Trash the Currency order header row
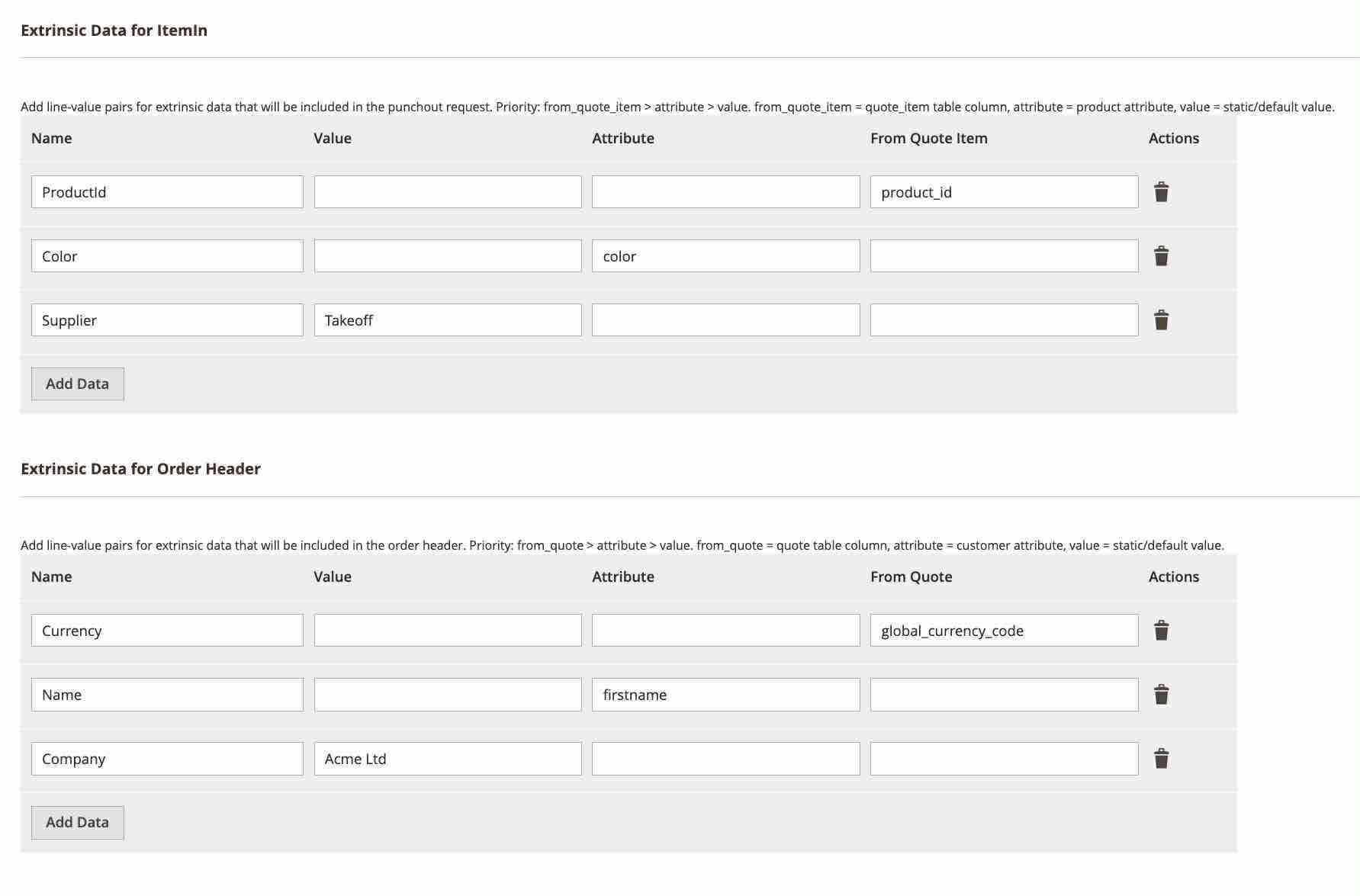 pos(1161,631)
